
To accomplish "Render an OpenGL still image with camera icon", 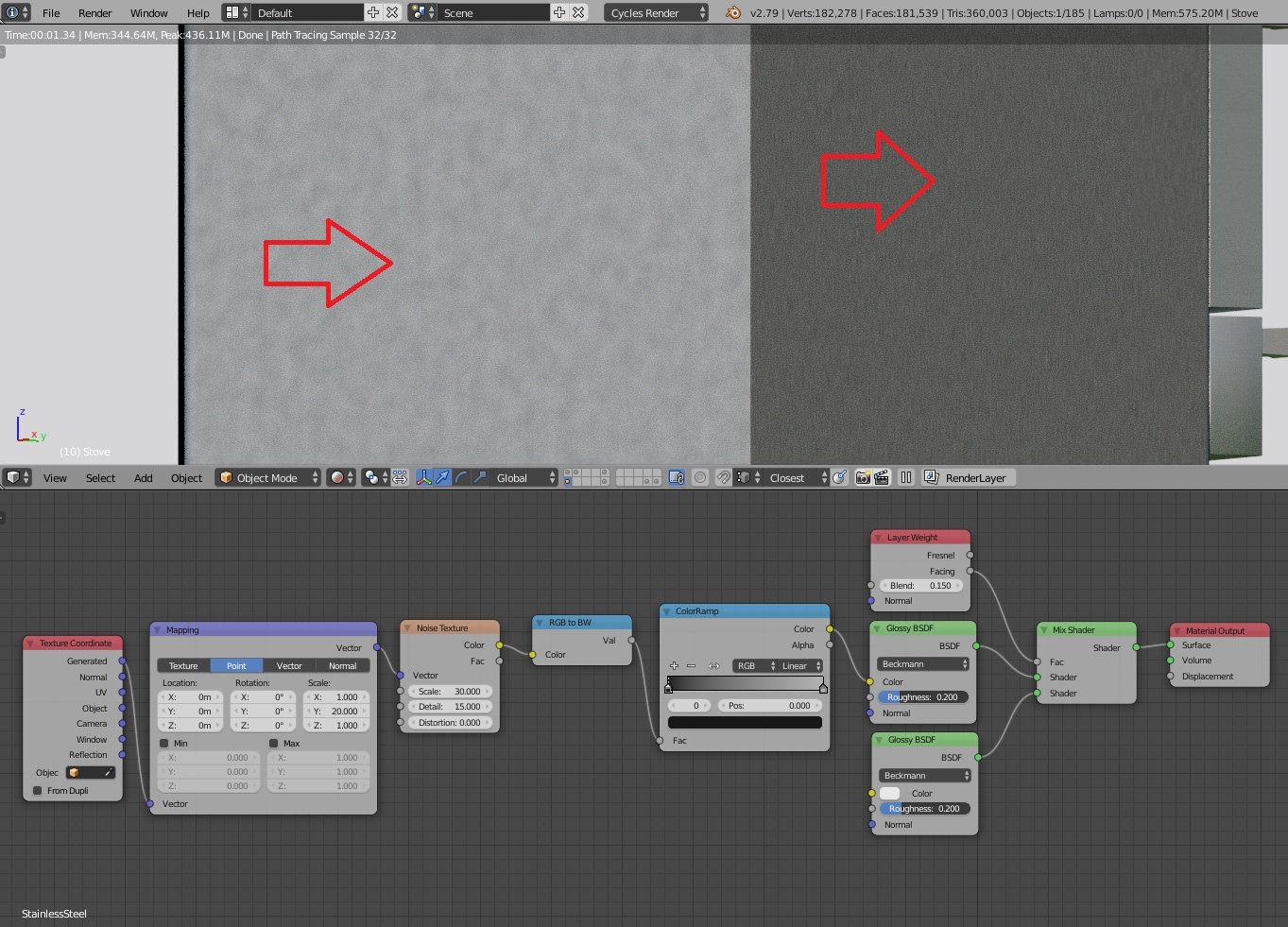I will tap(863, 477).
